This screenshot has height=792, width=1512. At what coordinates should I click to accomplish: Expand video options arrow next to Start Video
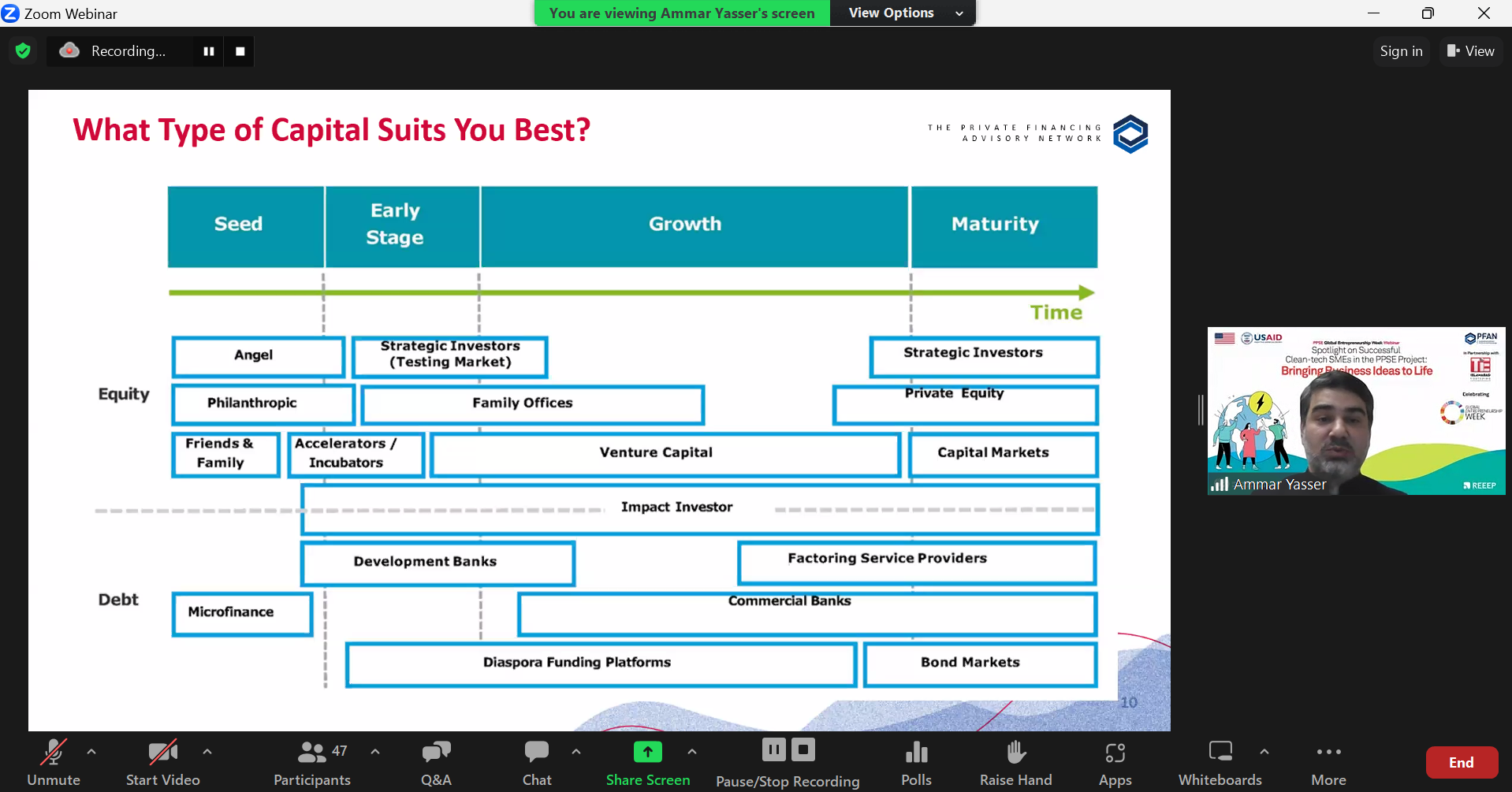(207, 752)
